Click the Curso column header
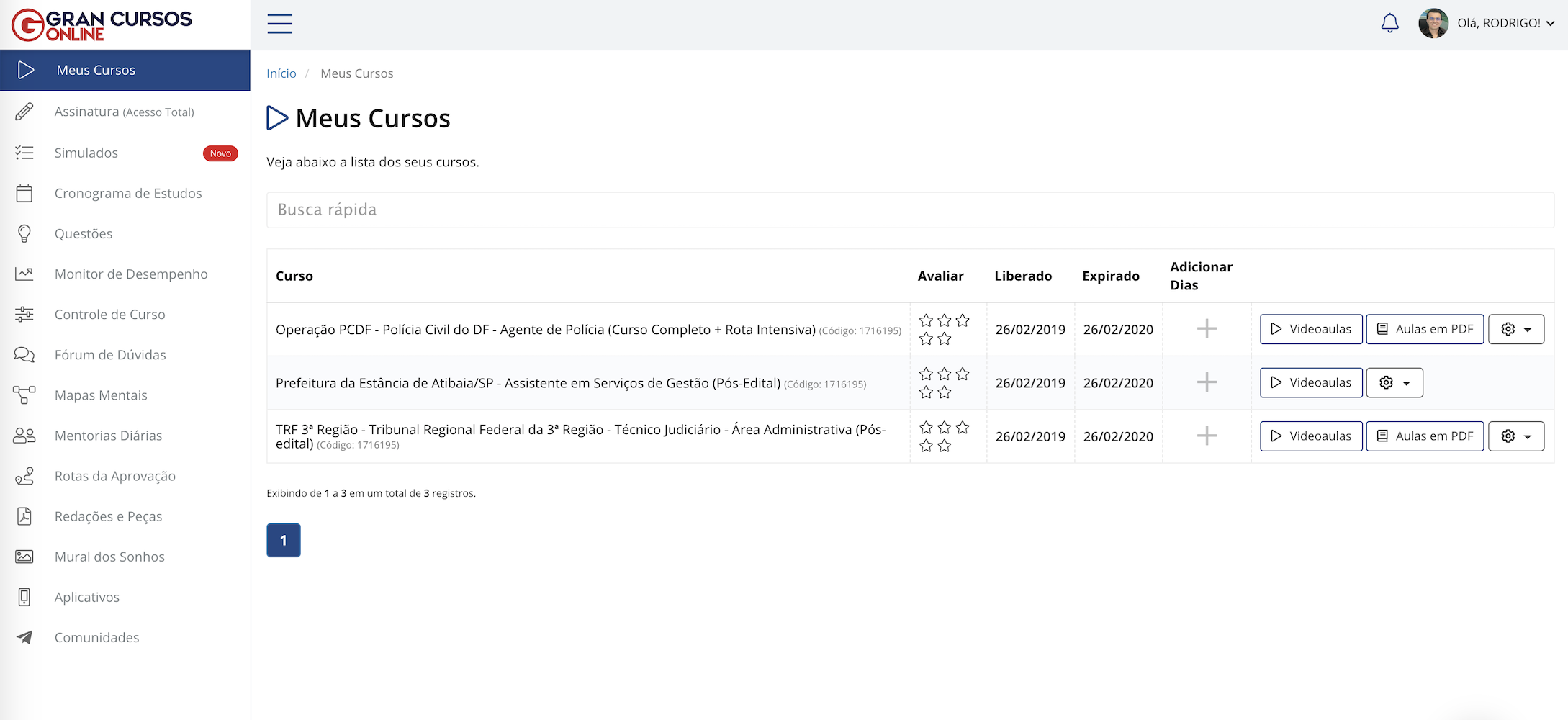Image resolution: width=1568 pixels, height=720 pixels. pos(294,276)
